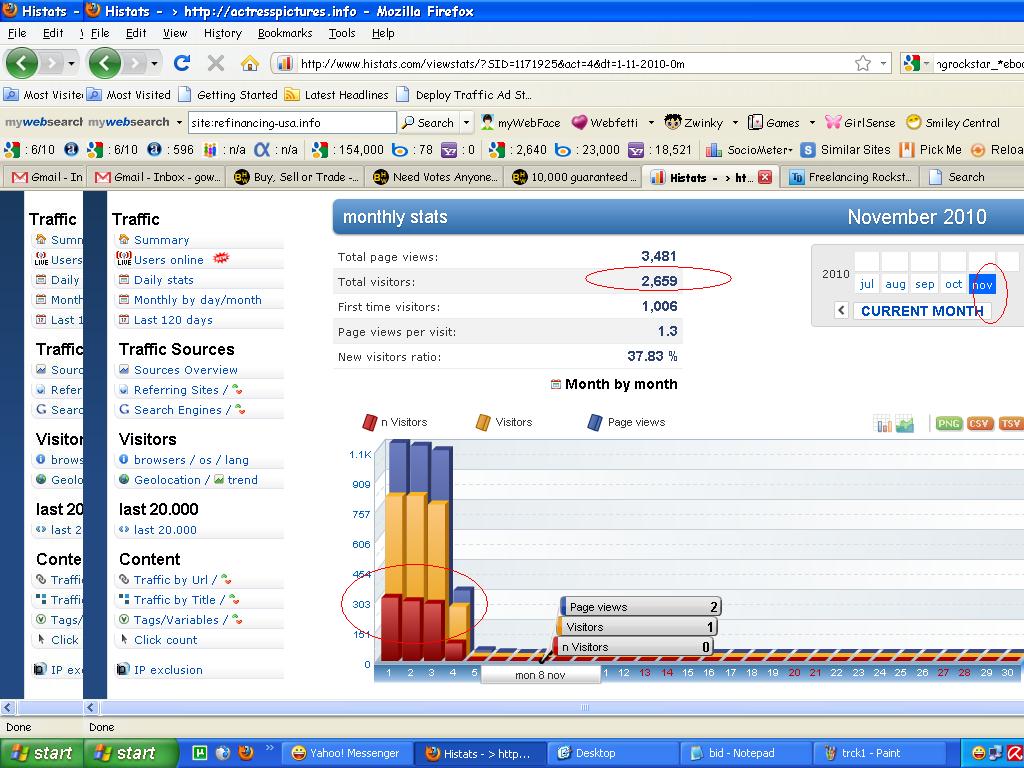Open myWebFace from the toolbar
The width and height of the screenshot is (1024, 768).
(x=520, y=123)
